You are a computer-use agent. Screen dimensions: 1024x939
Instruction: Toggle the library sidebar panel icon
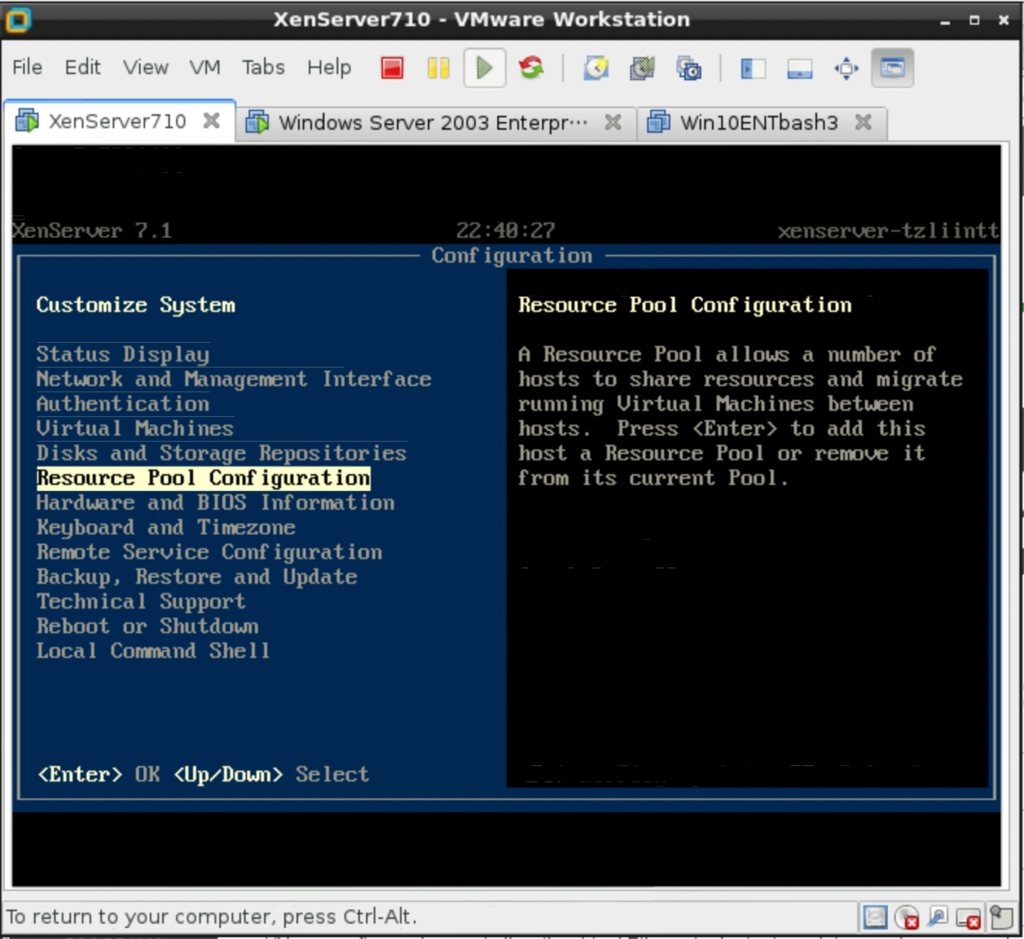click(x=753, y=68)
